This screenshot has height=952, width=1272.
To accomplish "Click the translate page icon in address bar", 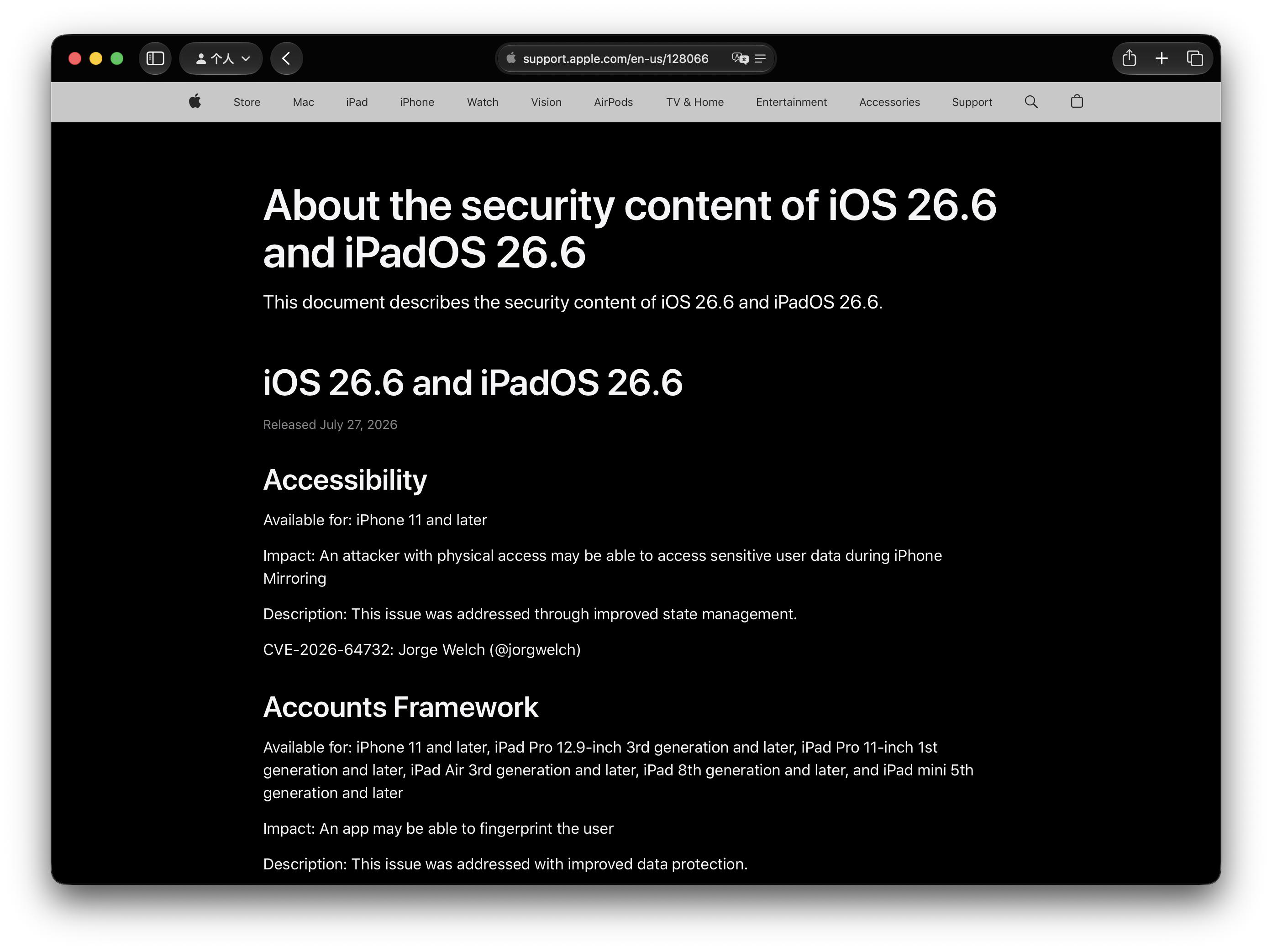I will (x=740, y=58).
